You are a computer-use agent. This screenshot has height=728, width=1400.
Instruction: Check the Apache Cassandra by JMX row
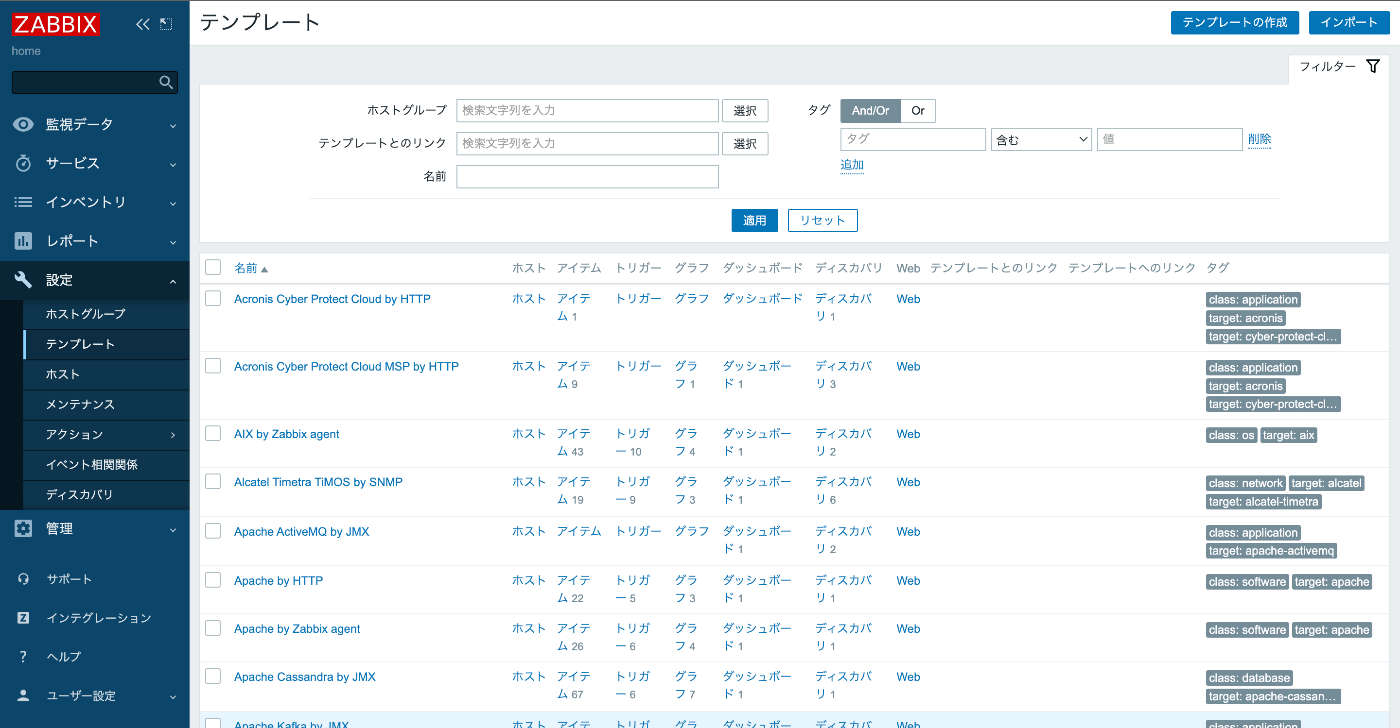pos(213,676)
